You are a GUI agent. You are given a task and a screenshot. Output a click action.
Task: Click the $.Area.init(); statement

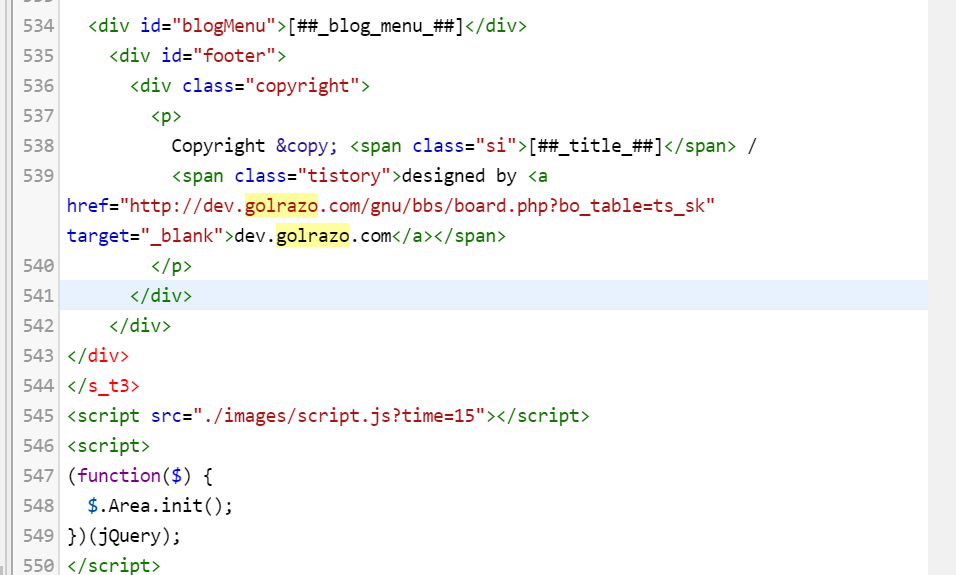160,505
